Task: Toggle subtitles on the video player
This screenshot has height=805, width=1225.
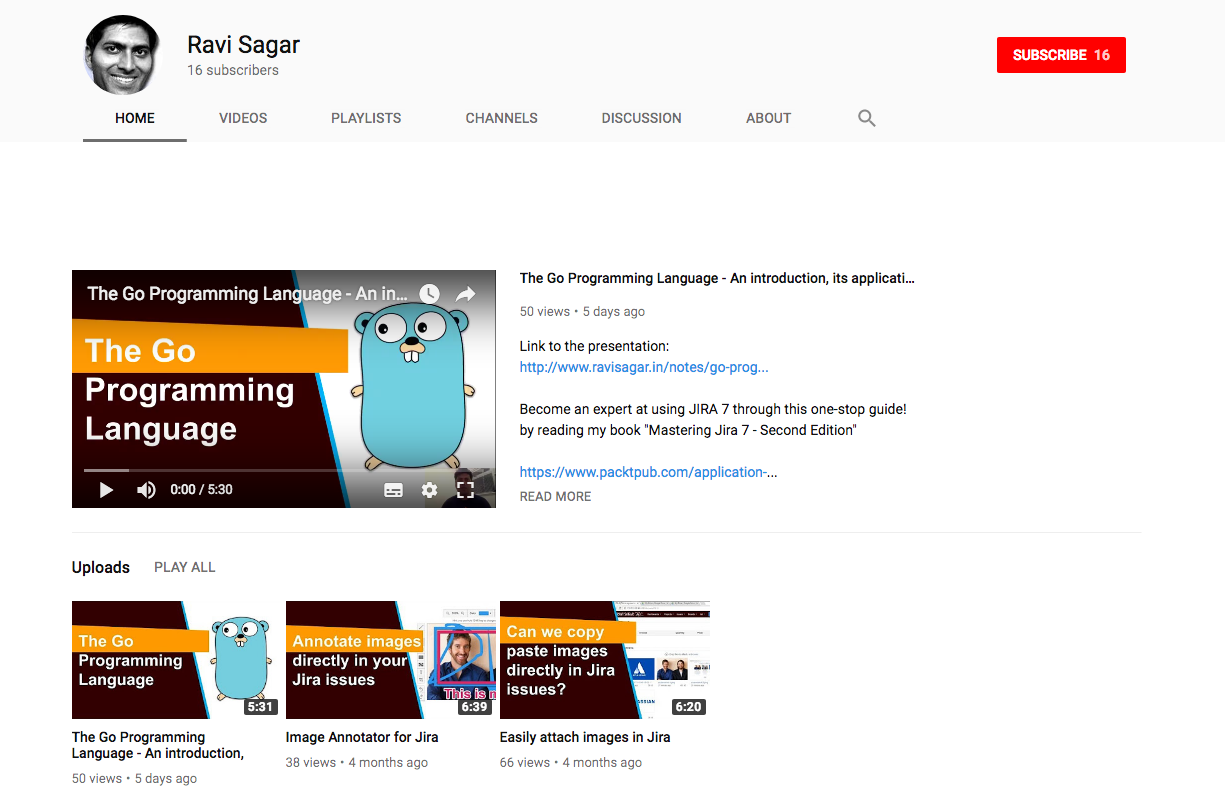Action: pos(394,490)
